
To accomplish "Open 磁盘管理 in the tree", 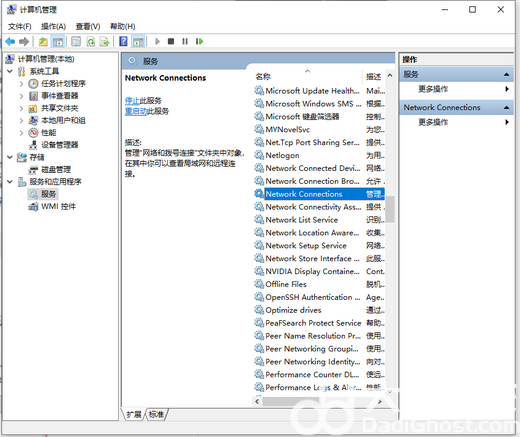I will tap(56, 169).
